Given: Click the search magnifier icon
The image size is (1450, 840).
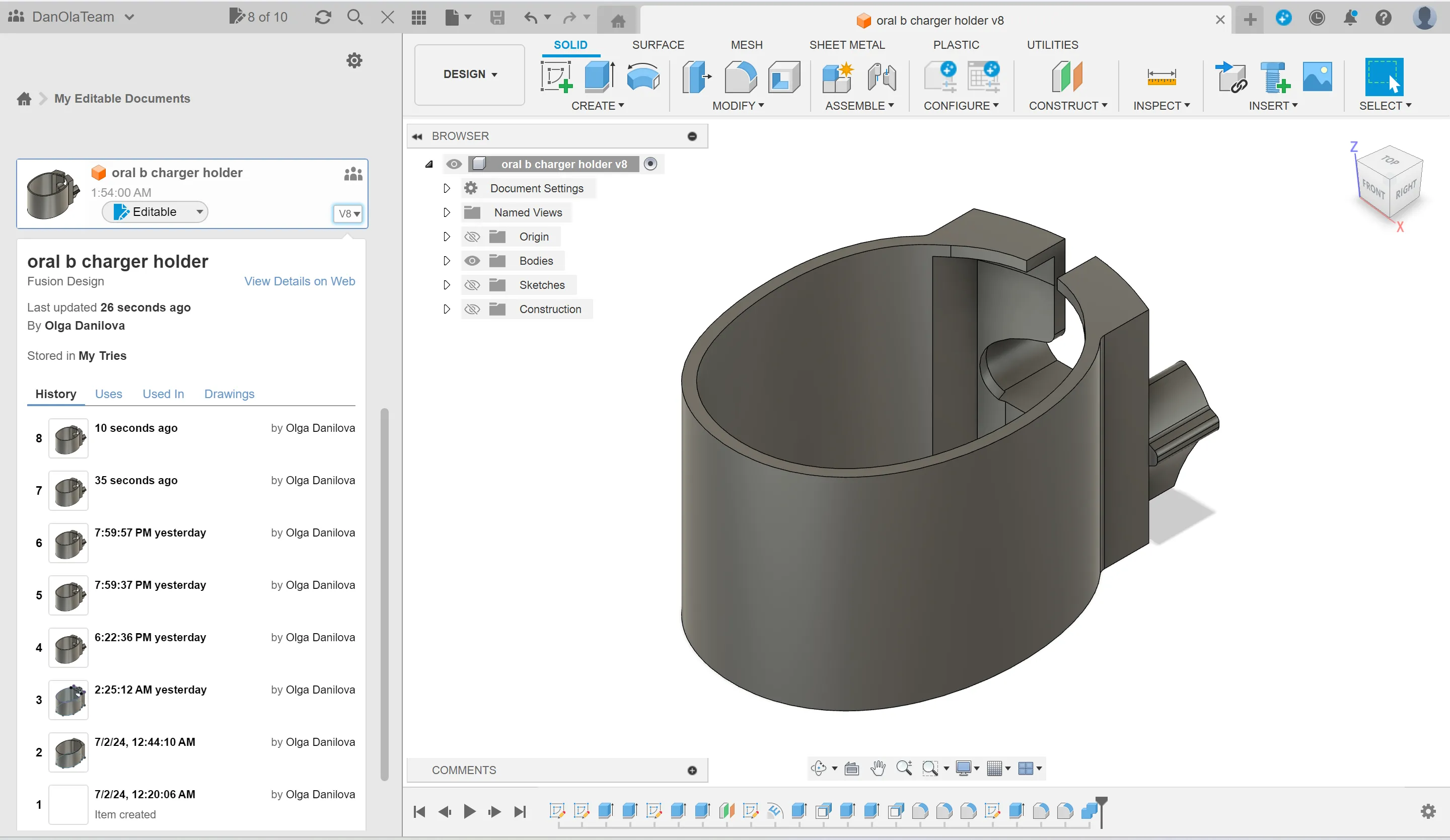Looking at the screenshot, I should 355,17.
